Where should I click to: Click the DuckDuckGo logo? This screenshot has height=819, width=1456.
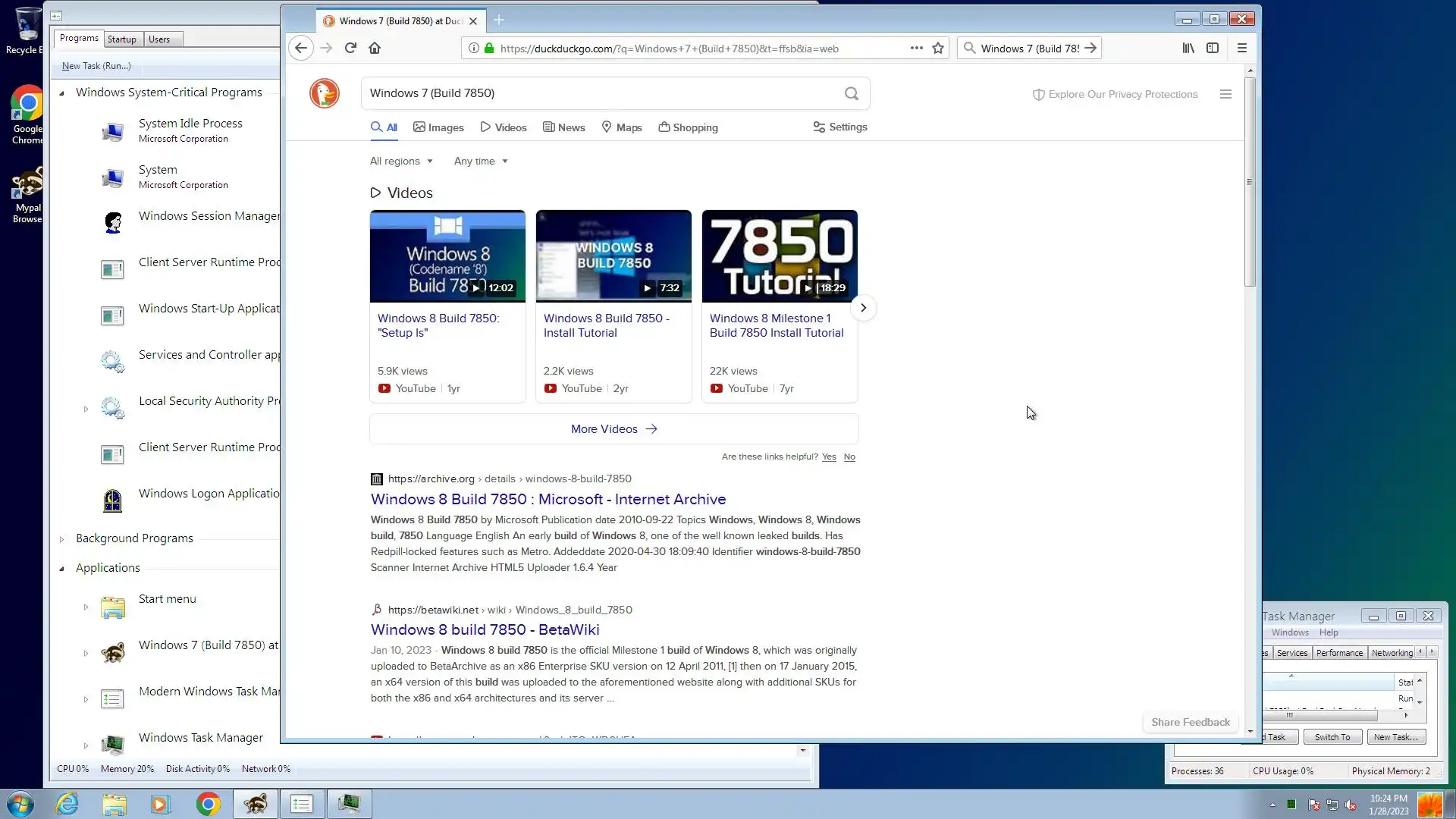coord(325,93)
